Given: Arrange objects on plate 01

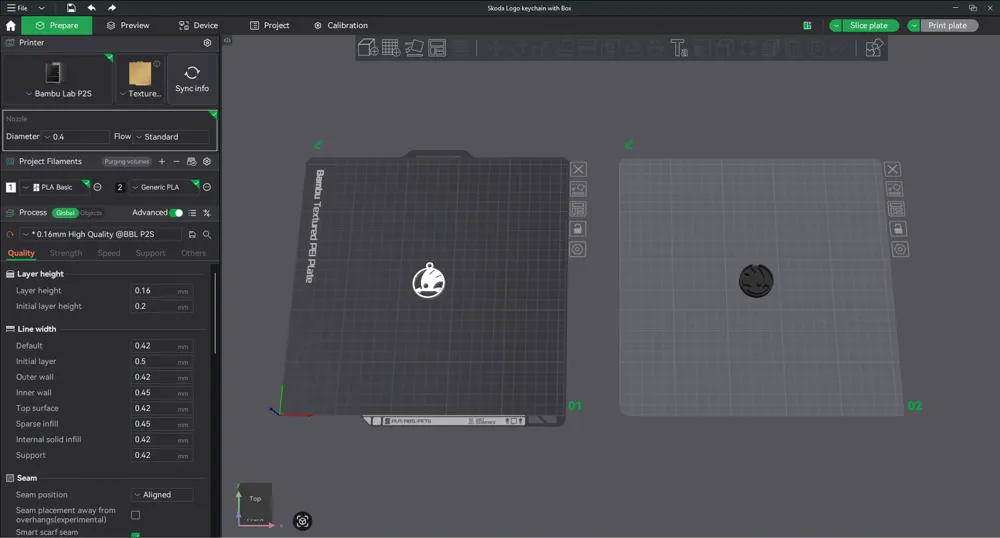Looking at the screenshot, I should (578, 209).
